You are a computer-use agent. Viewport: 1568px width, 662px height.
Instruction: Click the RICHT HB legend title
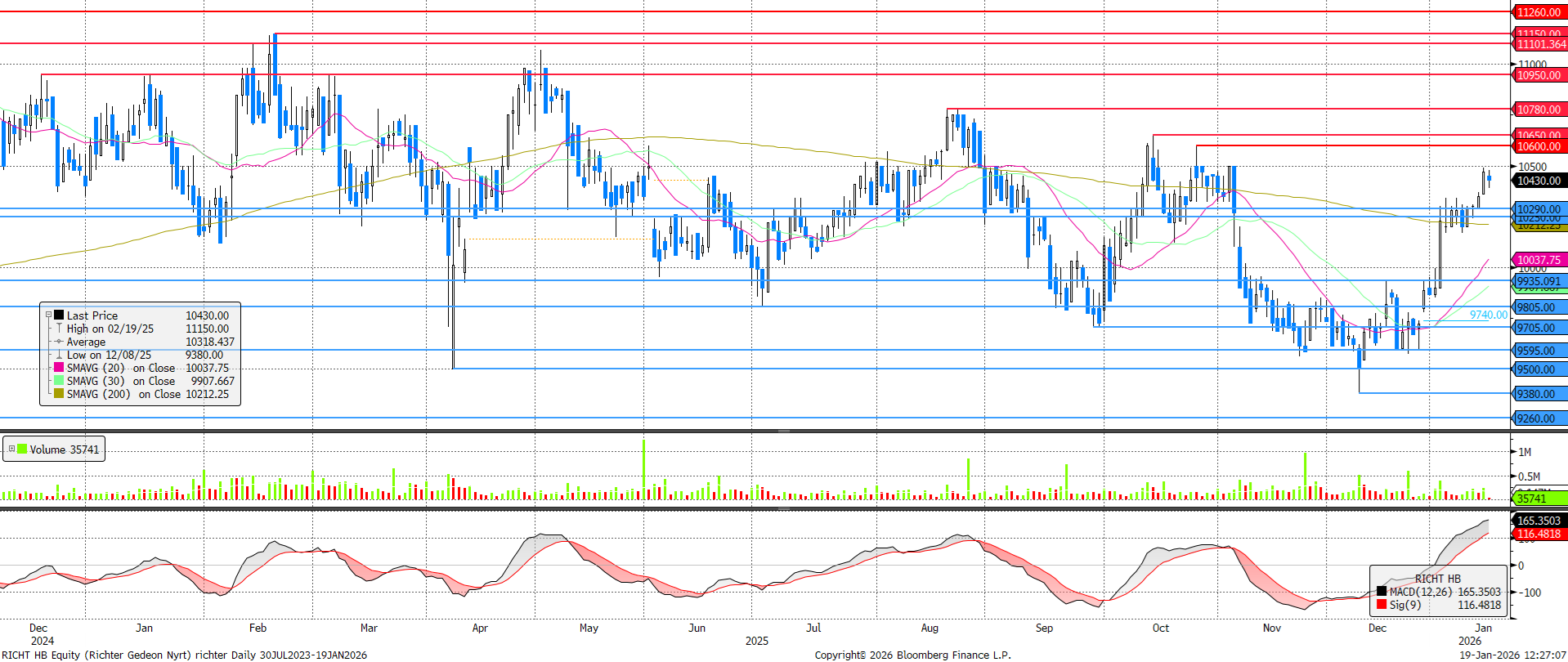1437,579
